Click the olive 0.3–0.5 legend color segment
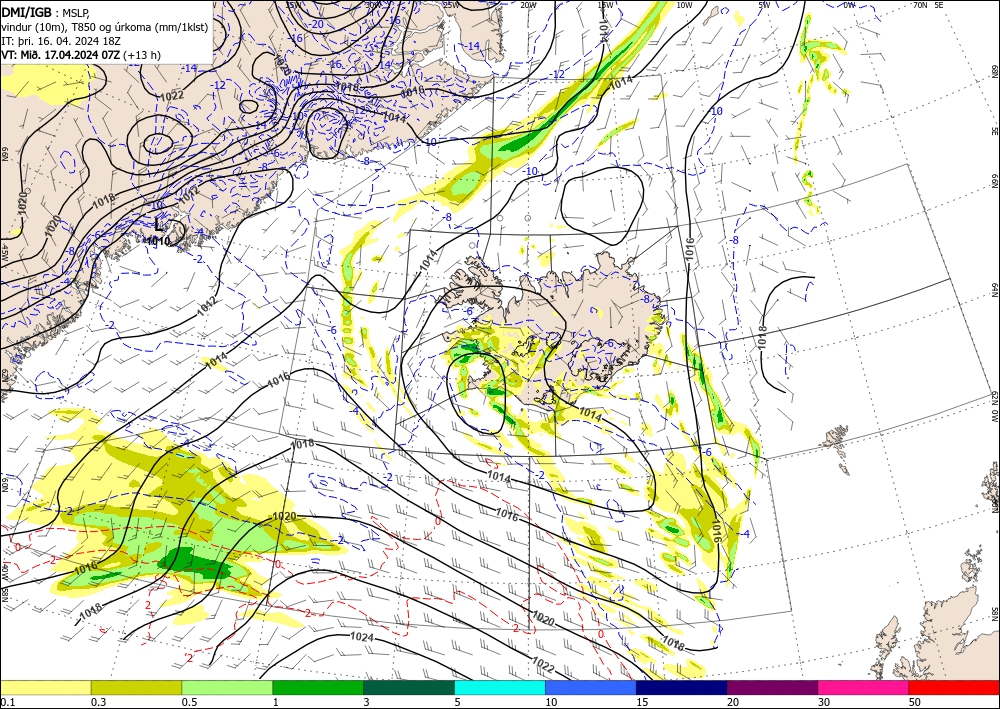 [x=136, y=687]
